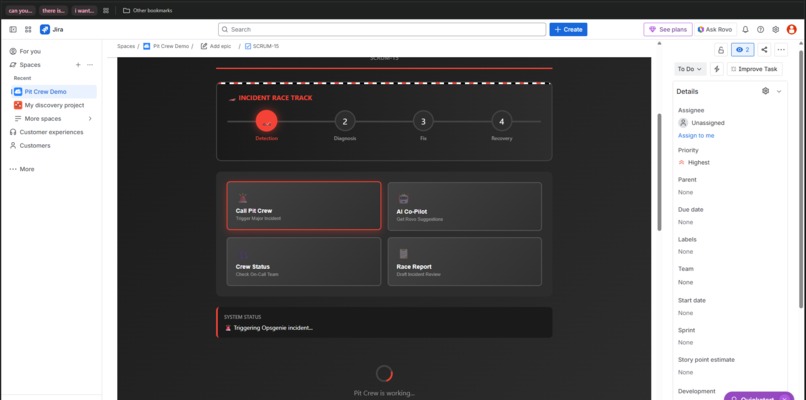Click the main content vertical scrollbar
Screen dimensions: 806x400
660,172
